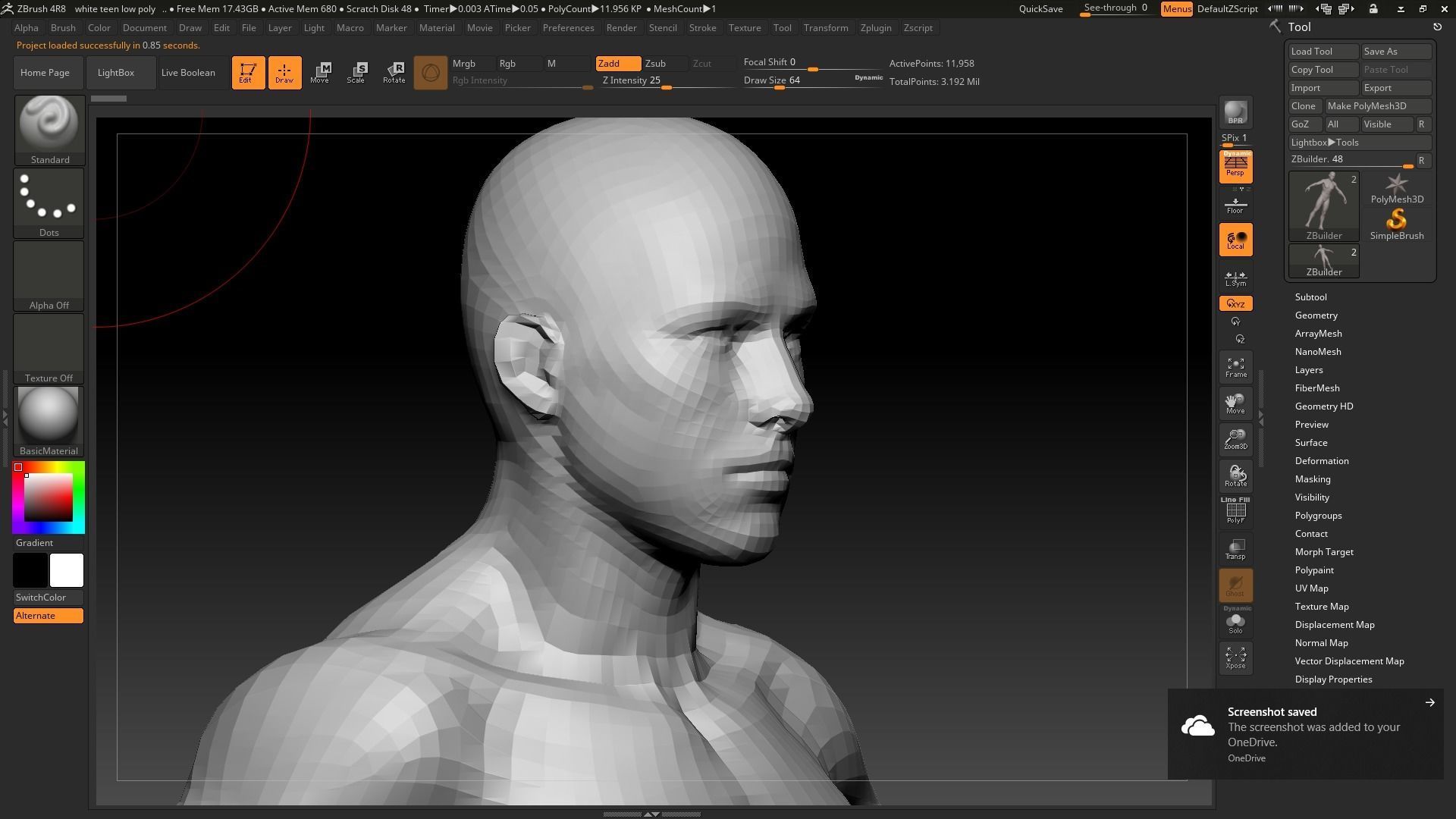Select the PolyMesh3D star tool

(1397, 188)
